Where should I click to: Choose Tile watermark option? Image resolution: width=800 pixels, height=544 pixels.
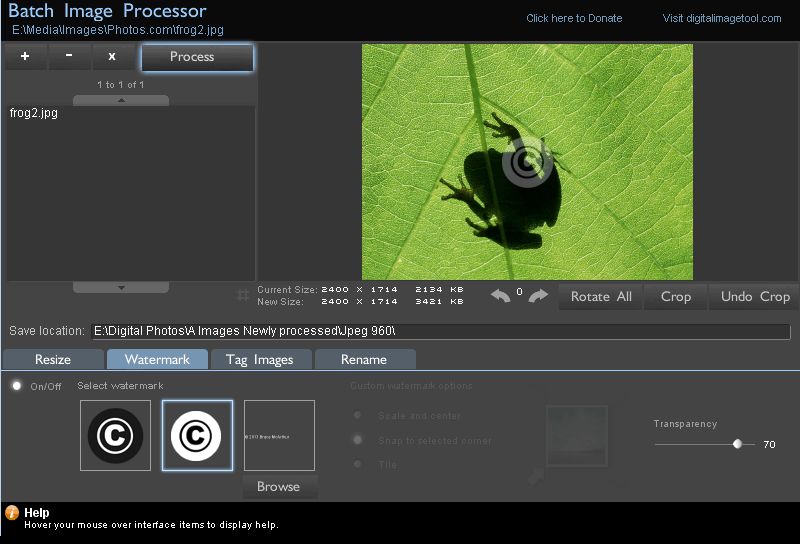point(358,464)
